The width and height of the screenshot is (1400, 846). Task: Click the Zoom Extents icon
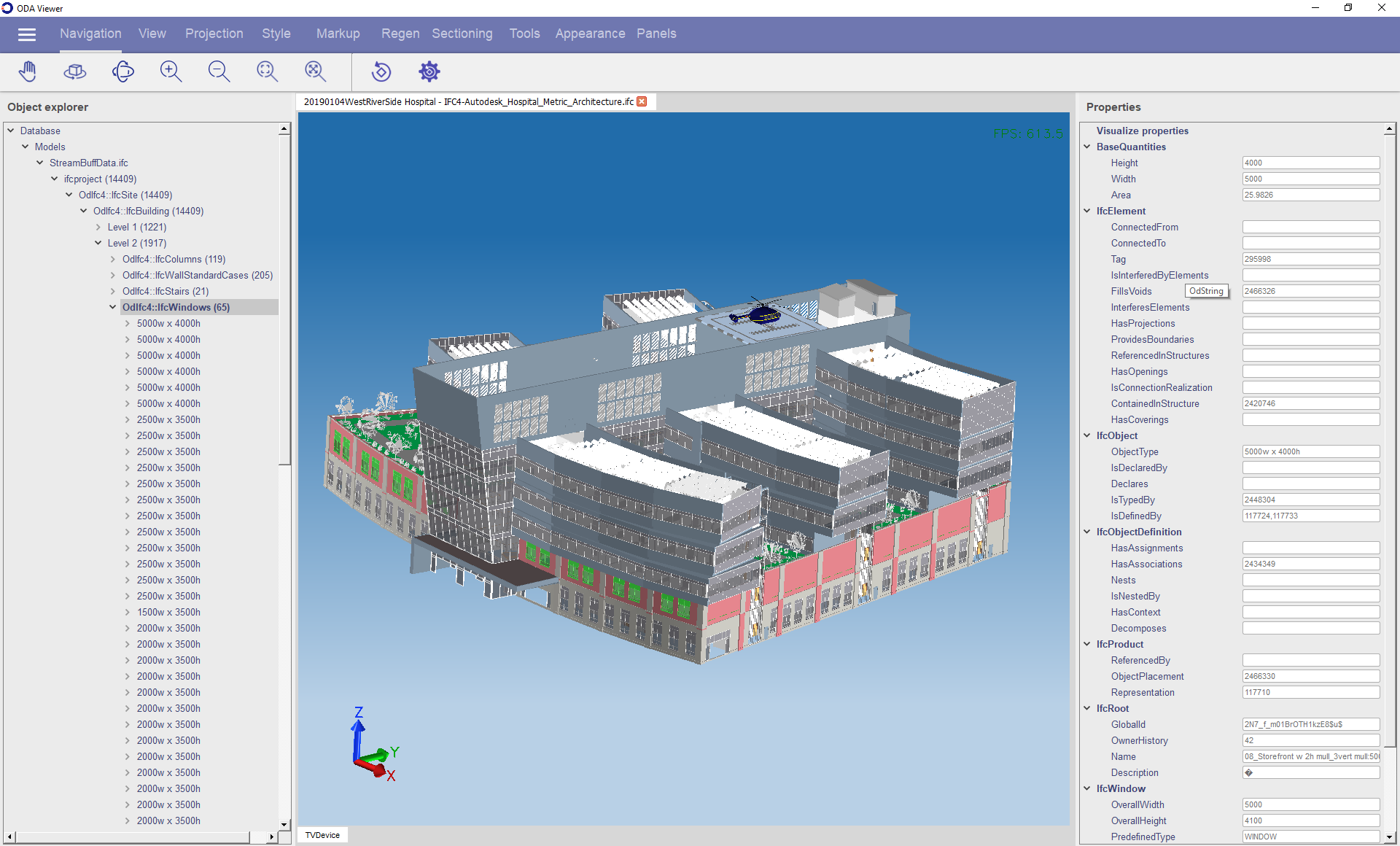coord(315,71)
